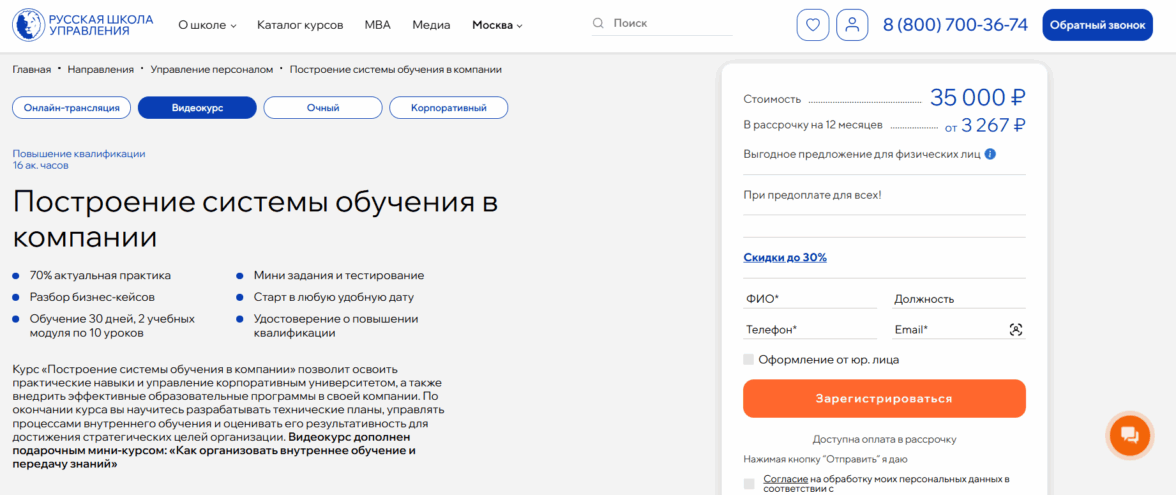Go to Главная breadcrumb
This screenshot has height=495, width=1176.
(x=32, y=70)
